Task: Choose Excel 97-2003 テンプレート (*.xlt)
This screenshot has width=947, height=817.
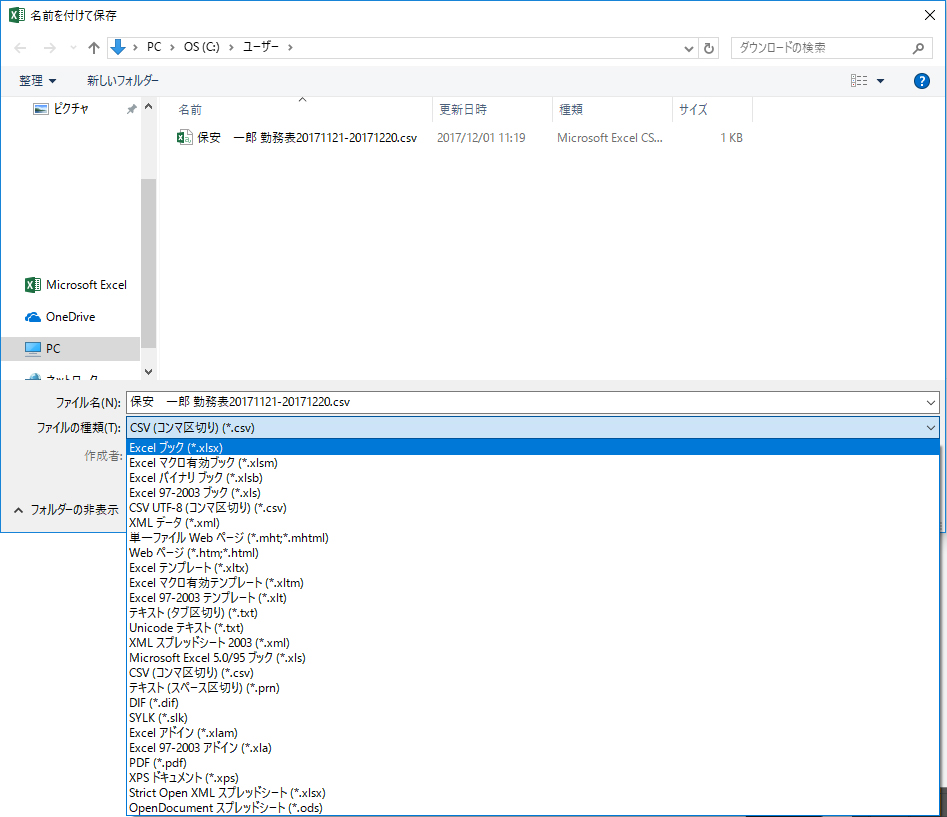Action: click(533, 598)
